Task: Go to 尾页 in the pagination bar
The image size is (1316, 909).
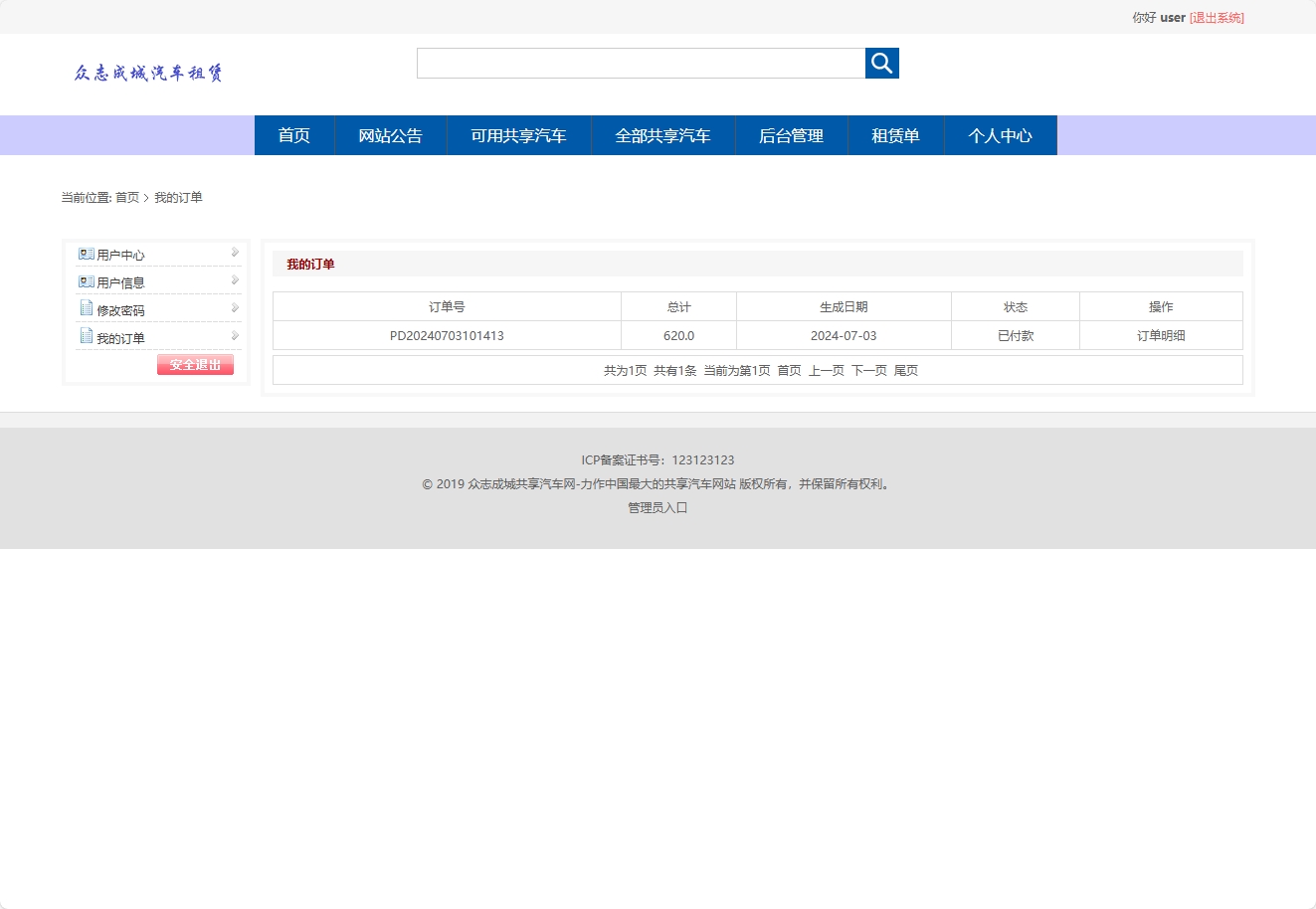Action: (x=906, y=369)
